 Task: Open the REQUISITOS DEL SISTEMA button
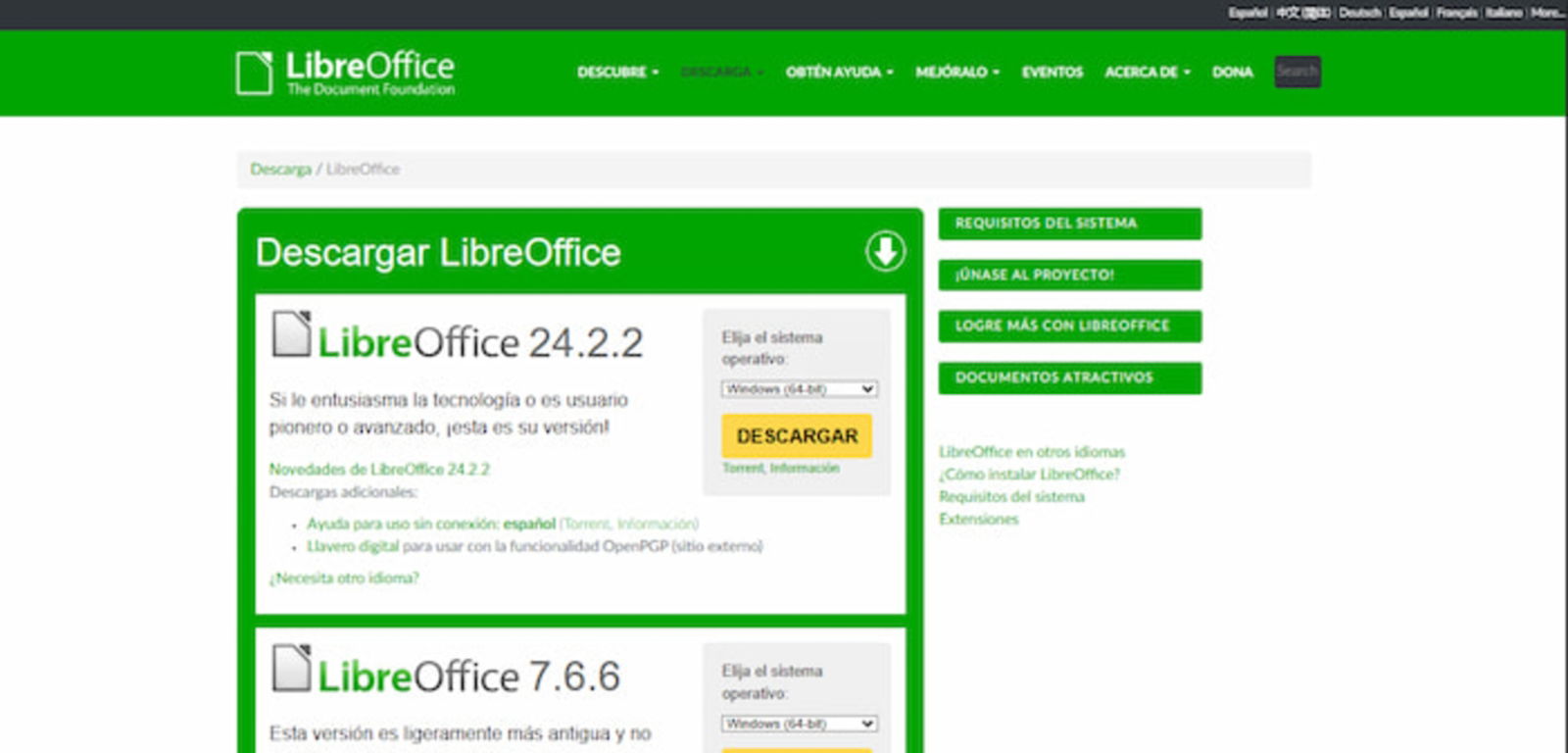[x=1070, y=224]
